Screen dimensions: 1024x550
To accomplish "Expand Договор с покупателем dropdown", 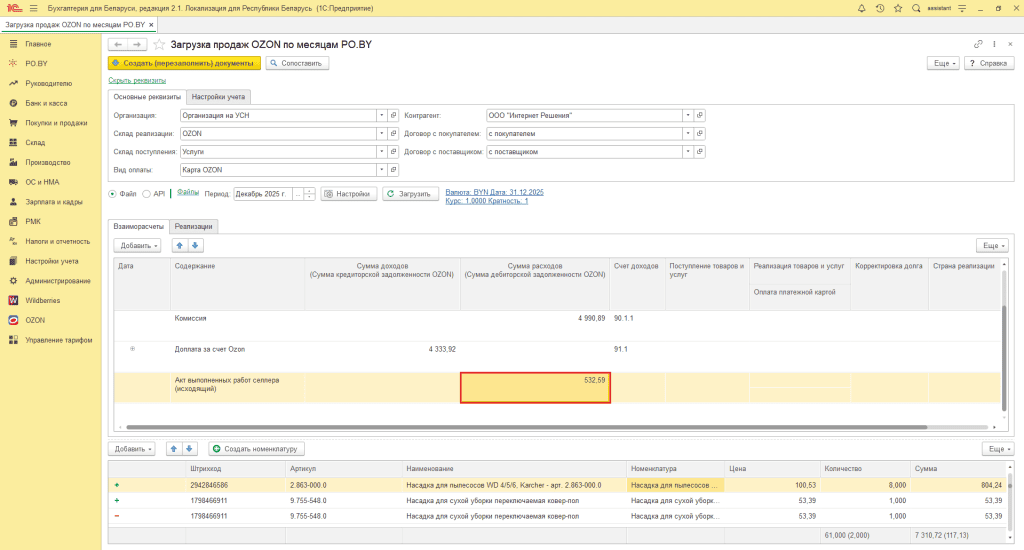I will [688, 133].
